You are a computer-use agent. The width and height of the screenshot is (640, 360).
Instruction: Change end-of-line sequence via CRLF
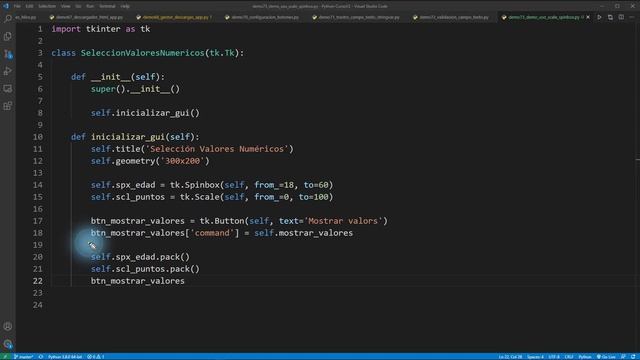point(569,357)
